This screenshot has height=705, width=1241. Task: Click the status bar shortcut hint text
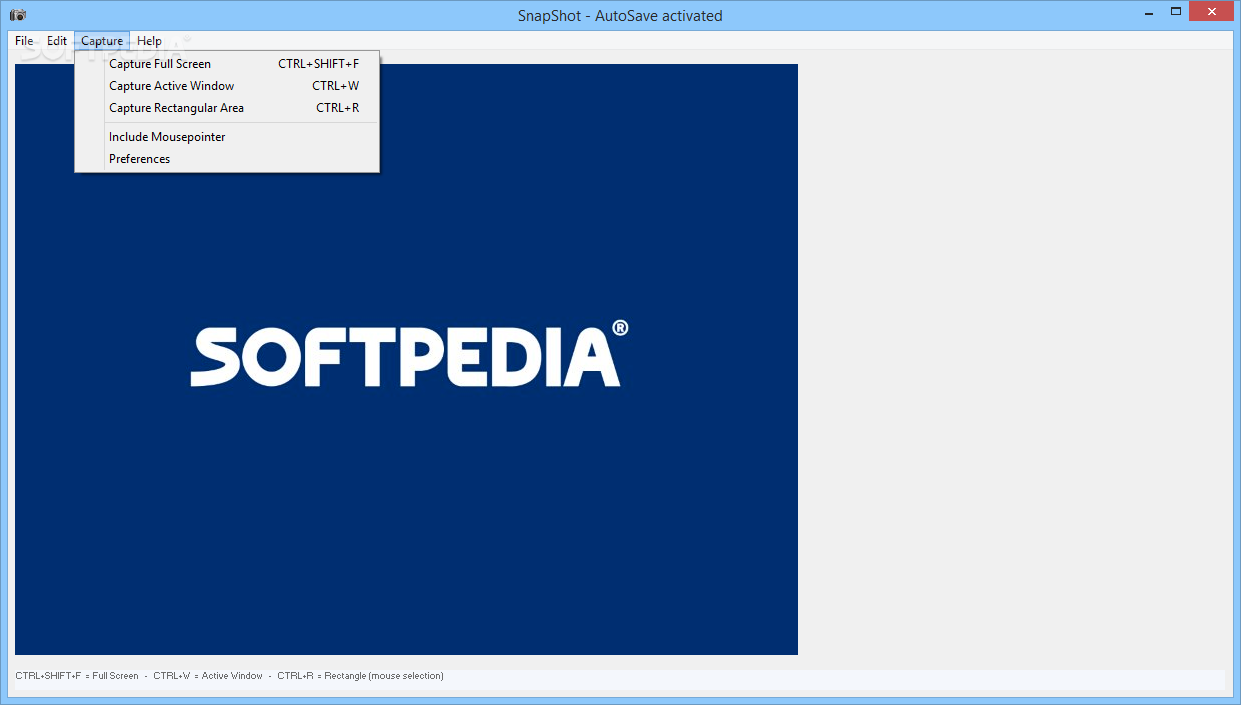230,676
